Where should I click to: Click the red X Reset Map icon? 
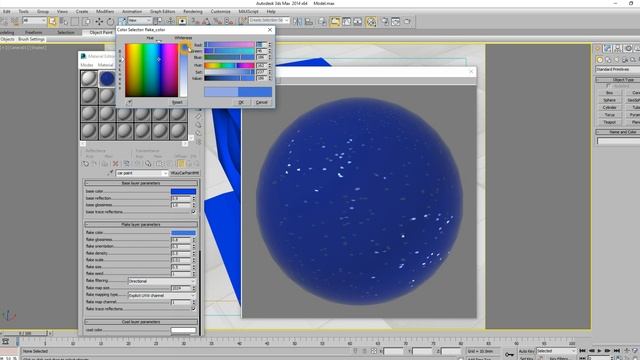116,164
